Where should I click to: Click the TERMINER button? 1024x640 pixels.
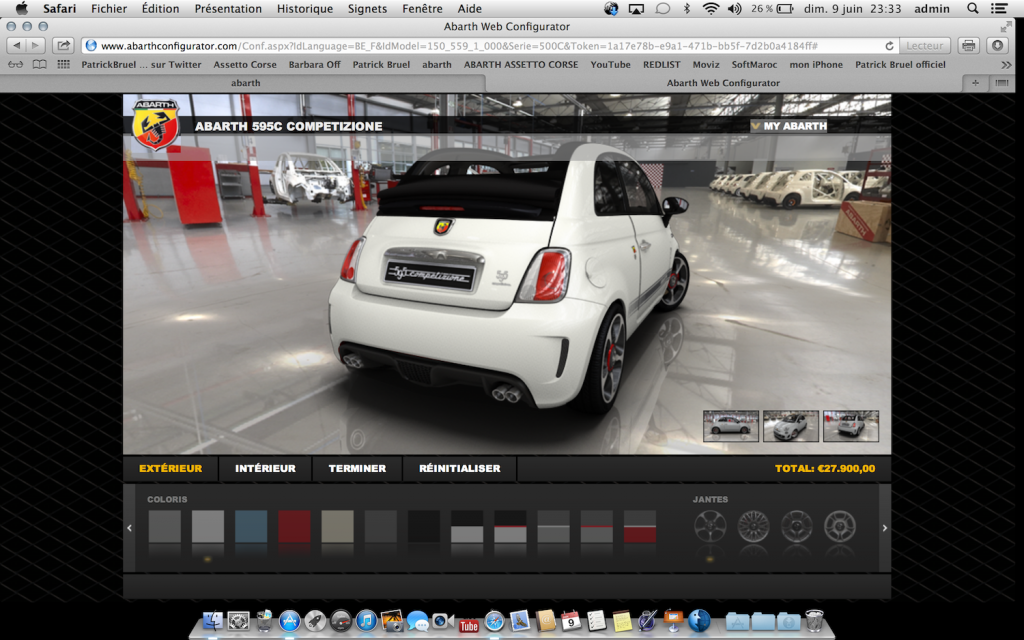tap(357, 468)
